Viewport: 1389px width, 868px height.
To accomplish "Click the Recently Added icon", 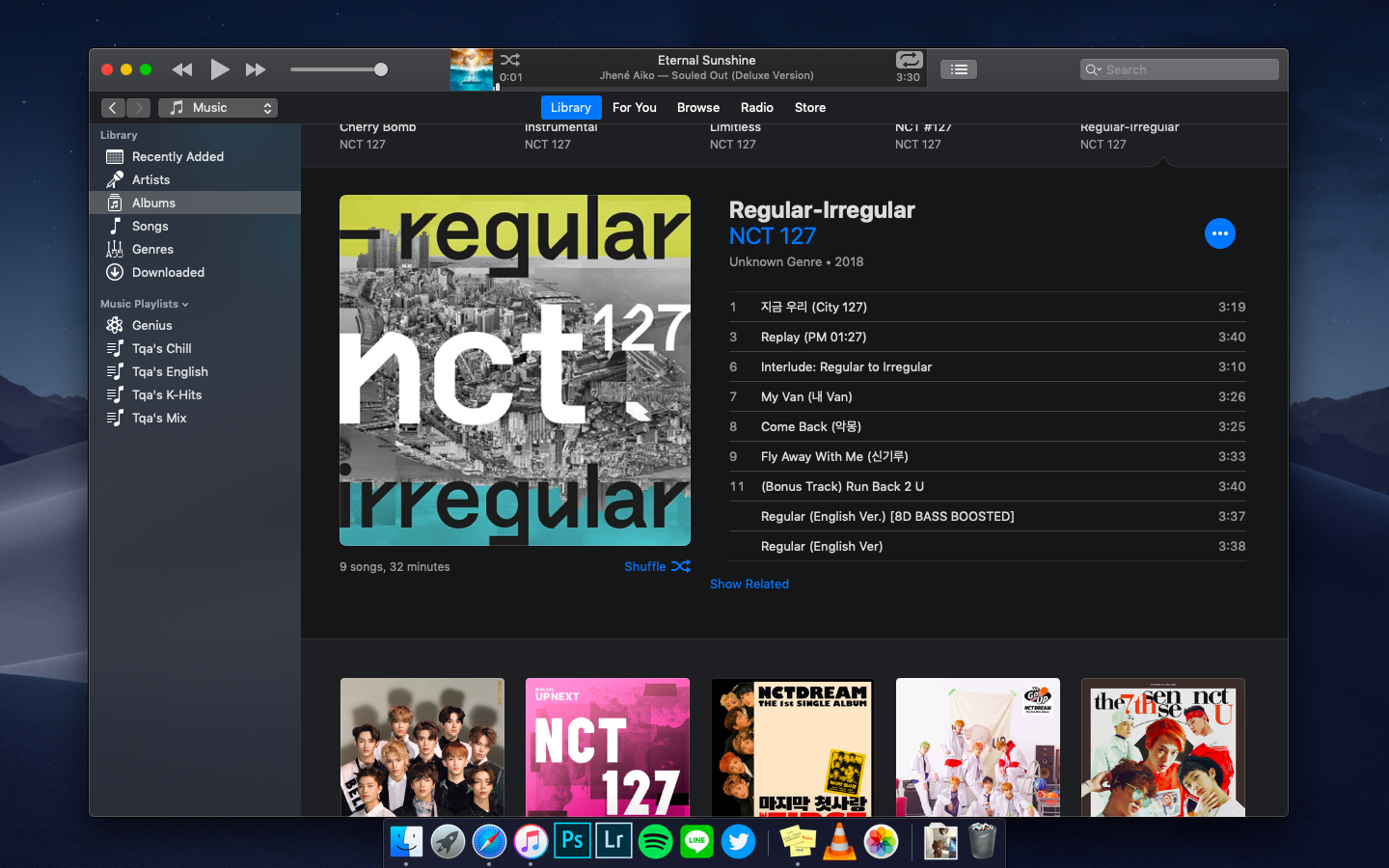I will (x=115, y=156).
